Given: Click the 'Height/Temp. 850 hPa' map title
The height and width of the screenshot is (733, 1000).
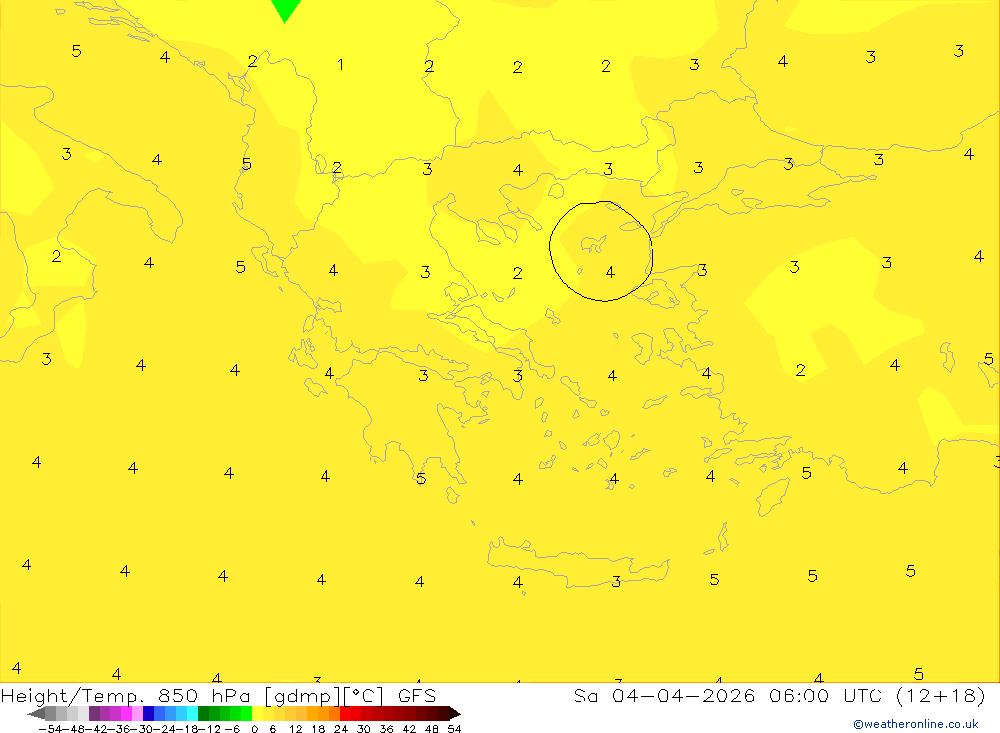Looking at the screenshot, I should pyautogui.click(x=126, y=695).
